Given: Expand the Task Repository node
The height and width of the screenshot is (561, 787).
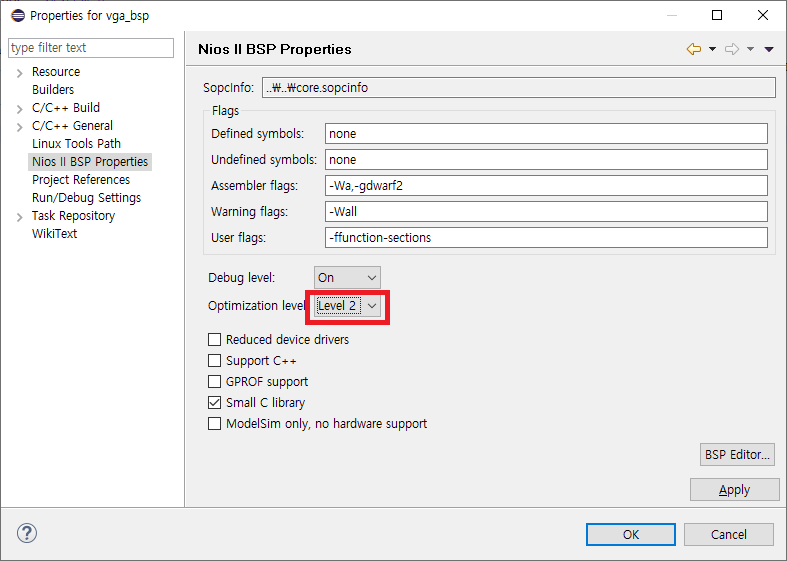Looking at the screenshot, I should point(20,217).
